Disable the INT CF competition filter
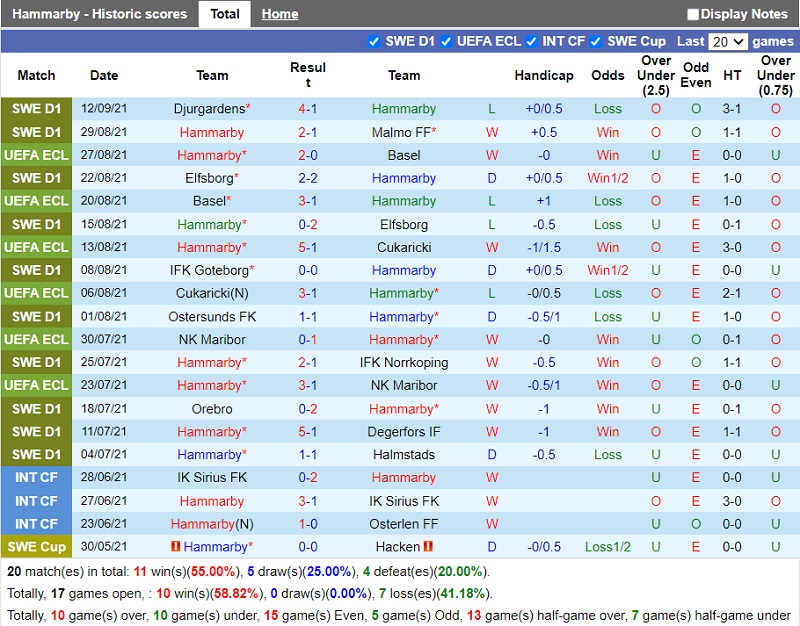800x626 pixels. coord(531,41)
